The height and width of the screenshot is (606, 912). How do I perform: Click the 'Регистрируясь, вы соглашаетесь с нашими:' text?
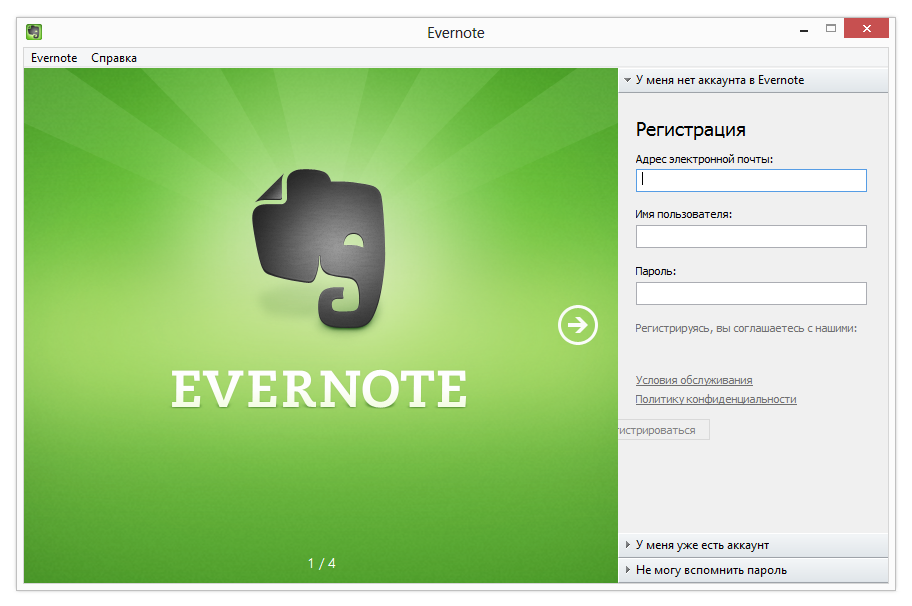click(x=746, y=329)
